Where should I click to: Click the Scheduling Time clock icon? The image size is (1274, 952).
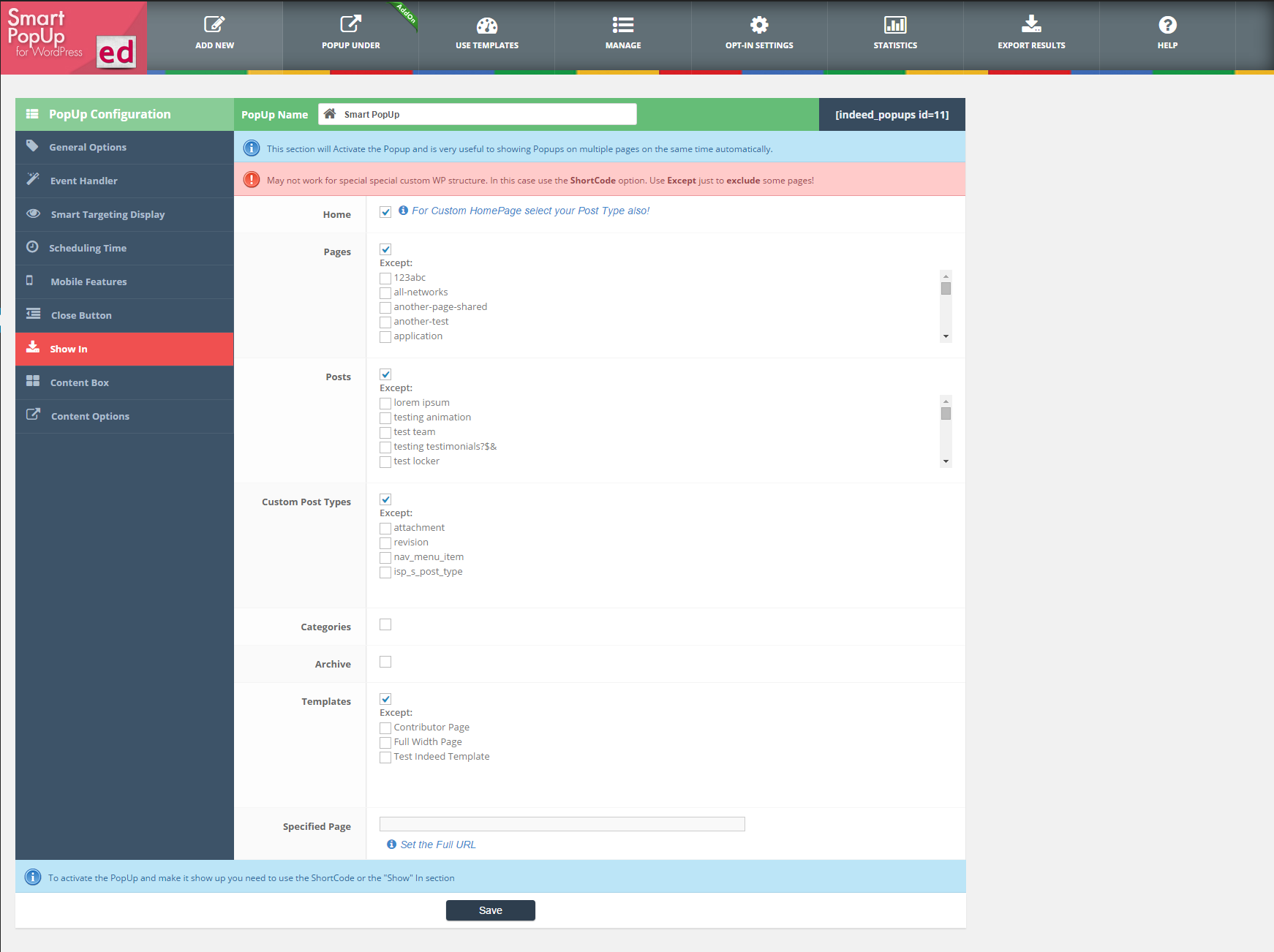point(32,246)
